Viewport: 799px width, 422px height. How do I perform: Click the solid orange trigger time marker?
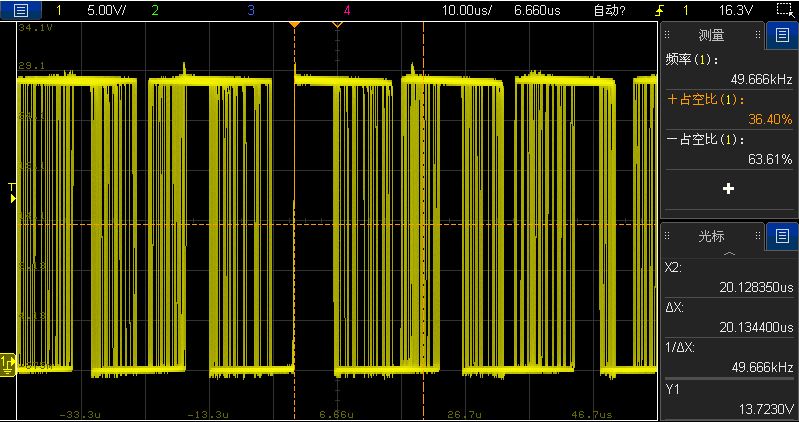click(294, 24)
